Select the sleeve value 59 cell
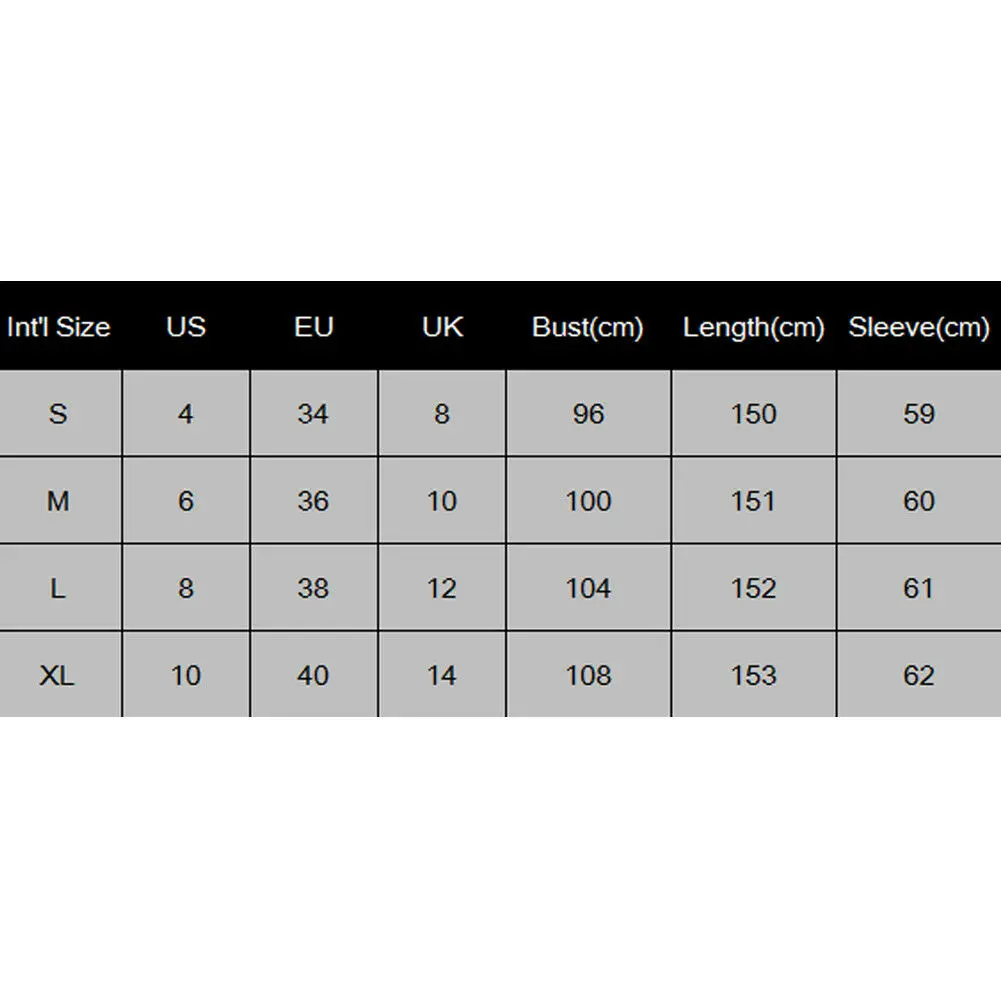 [918, 414]
